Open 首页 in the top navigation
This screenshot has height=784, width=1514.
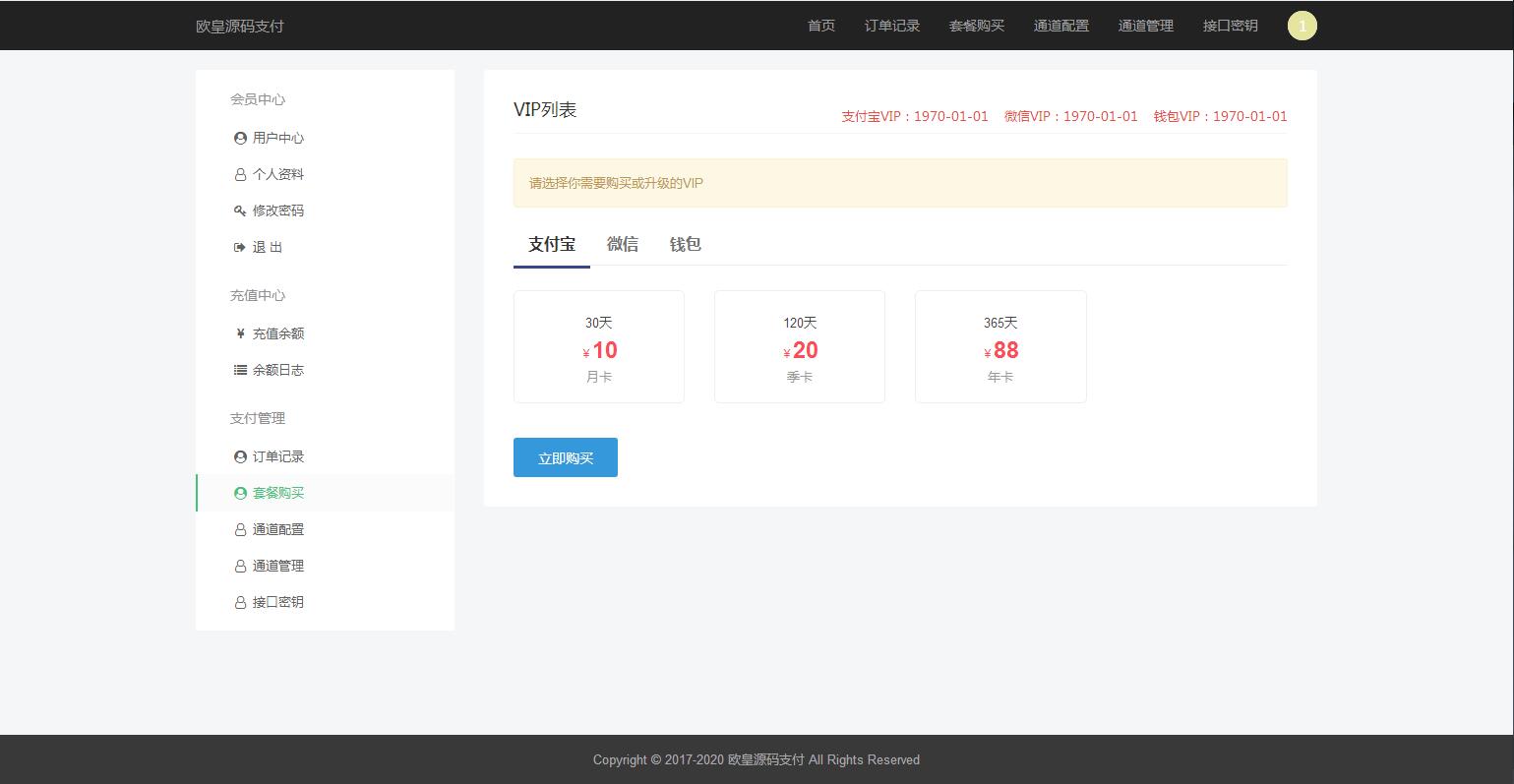[x=820, y=26]
